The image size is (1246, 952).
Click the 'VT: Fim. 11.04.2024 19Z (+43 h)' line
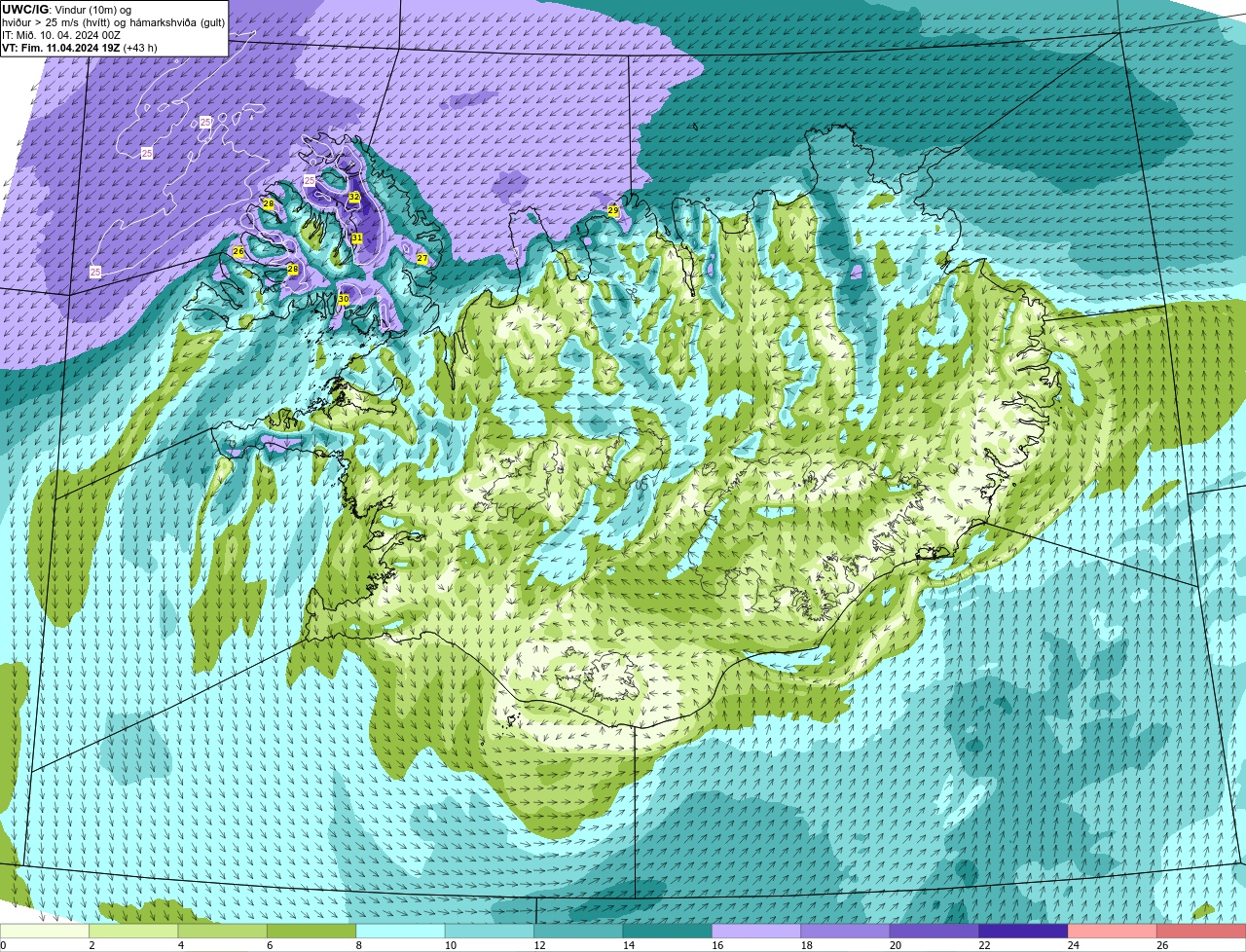pyautogui.click(x=80, y=48)
